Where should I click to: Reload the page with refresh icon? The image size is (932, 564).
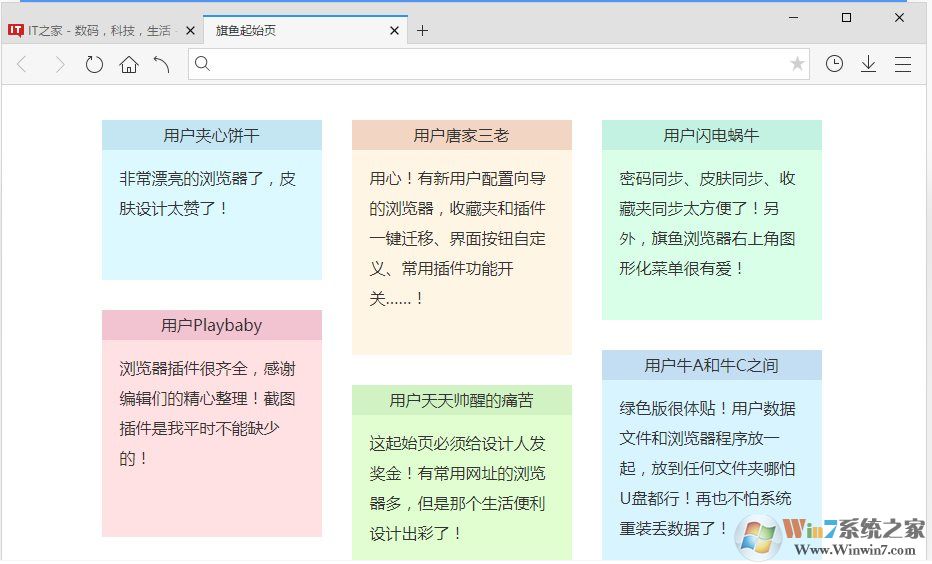pyautogui.click(x=94, y=65)
